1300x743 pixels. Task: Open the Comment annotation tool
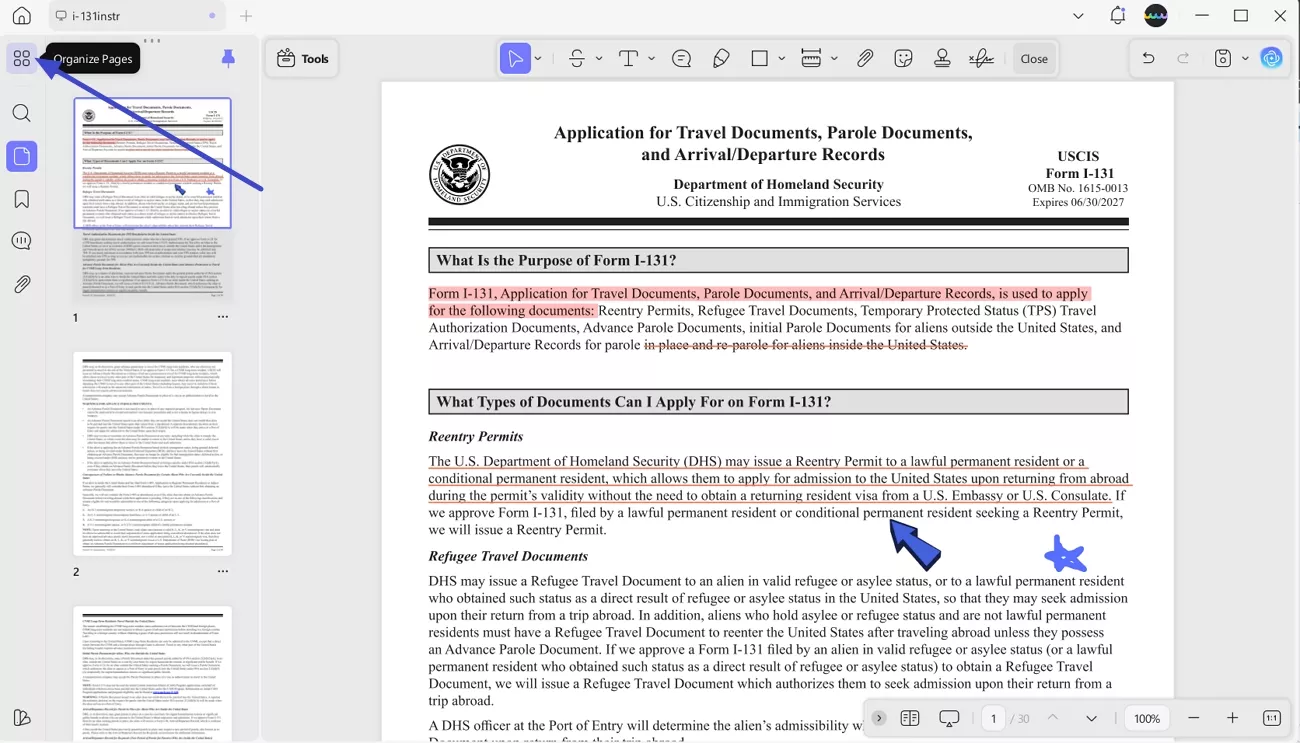681,58
